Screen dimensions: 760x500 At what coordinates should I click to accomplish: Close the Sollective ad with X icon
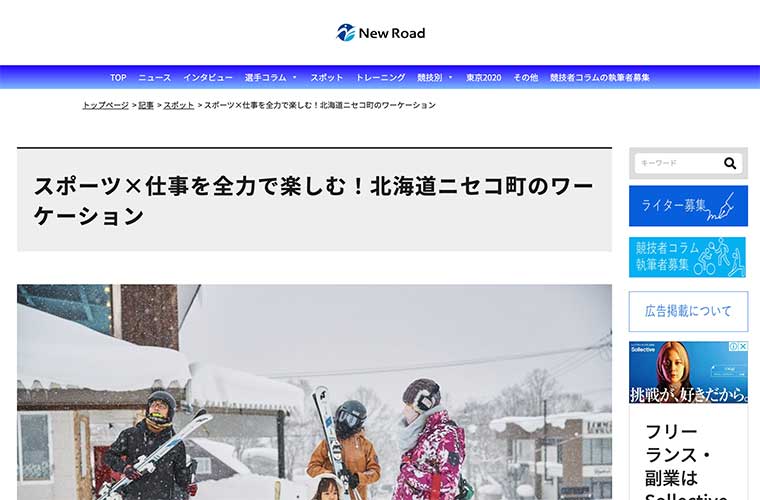pos(743,346)
